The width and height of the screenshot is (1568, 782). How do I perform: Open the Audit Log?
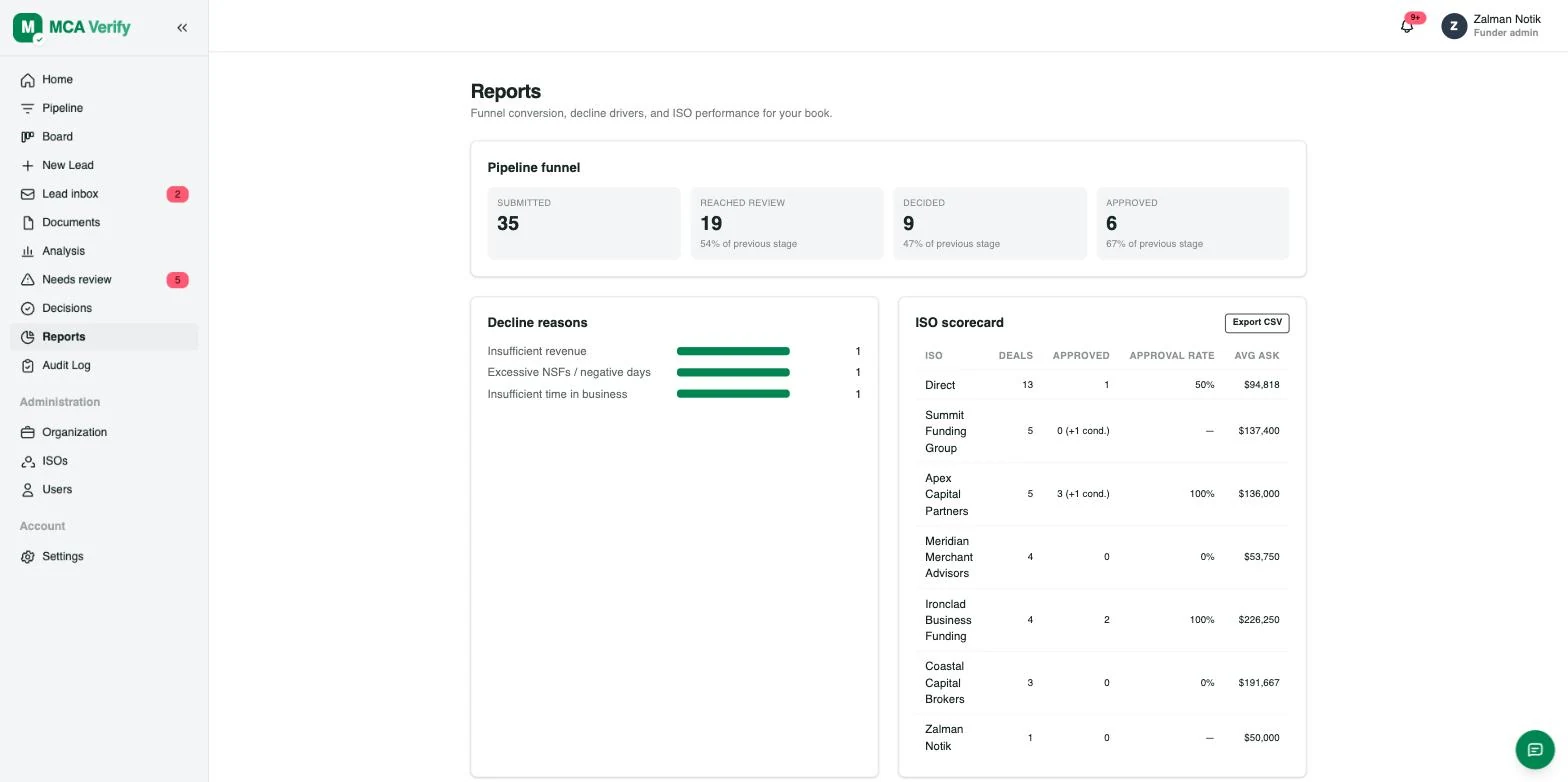pos(104,366)
